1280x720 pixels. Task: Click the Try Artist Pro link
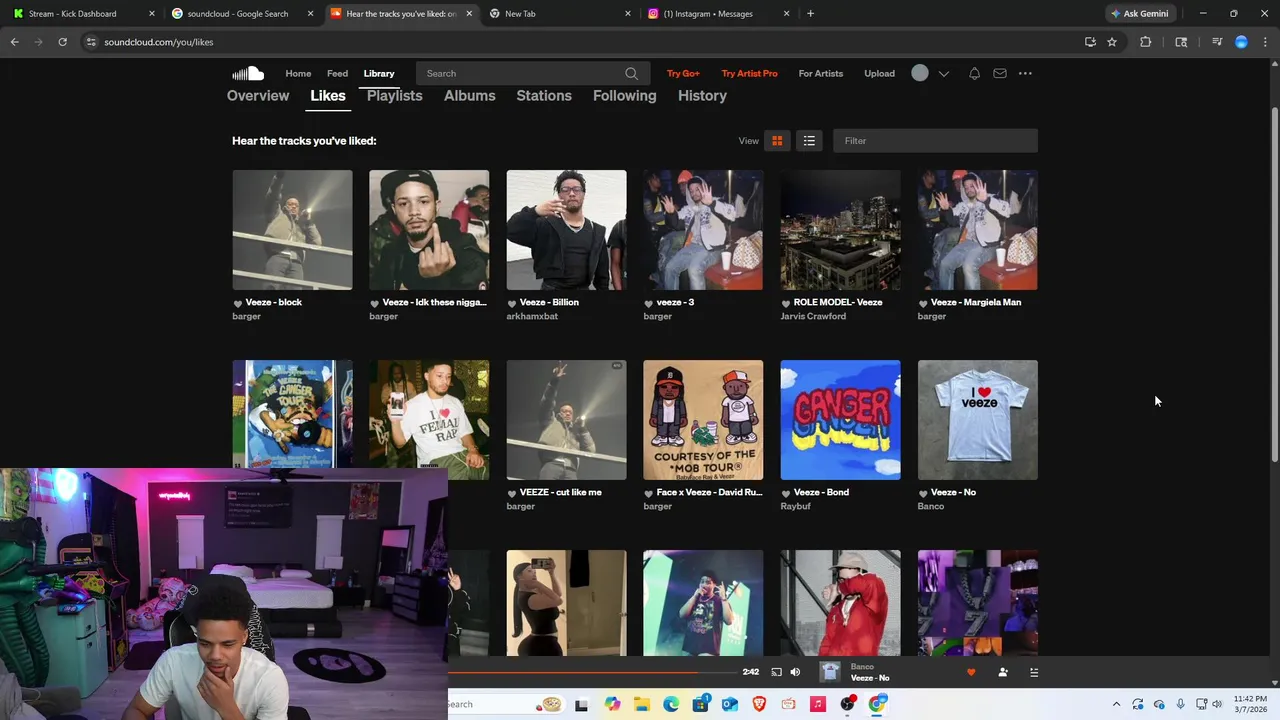click(x=750, y=73)
